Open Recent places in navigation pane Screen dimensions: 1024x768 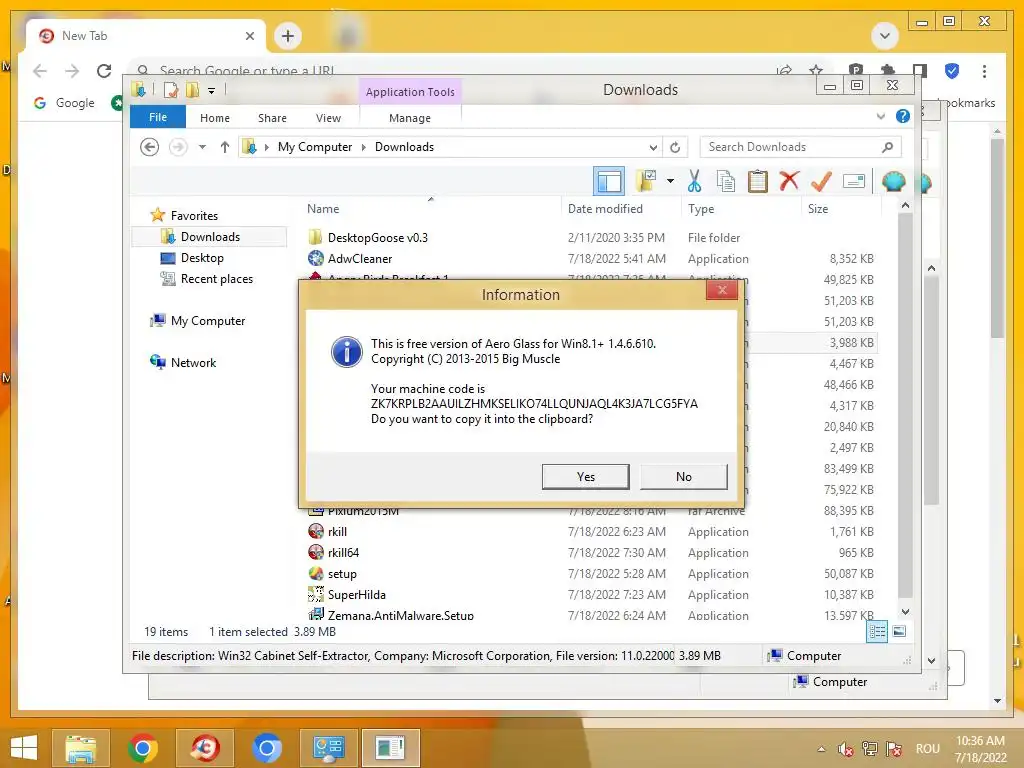coord(216,279)
